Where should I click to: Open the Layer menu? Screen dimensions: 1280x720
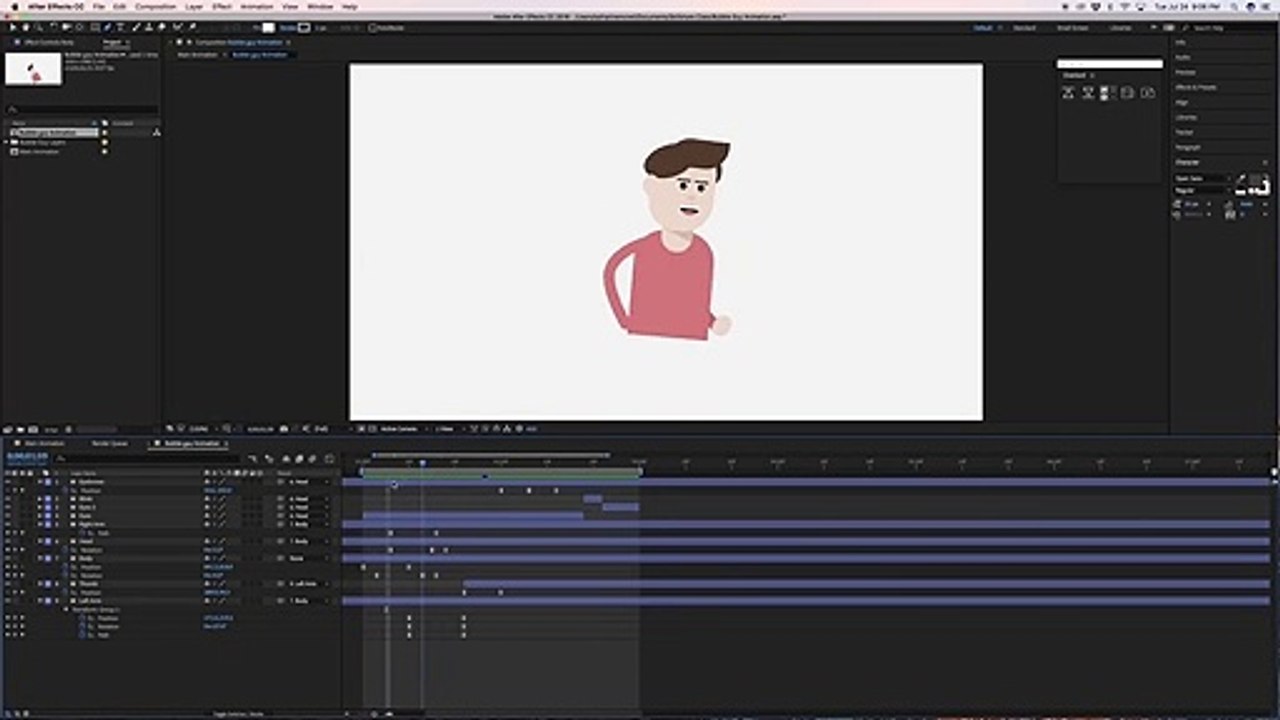[x=194, y=6]
